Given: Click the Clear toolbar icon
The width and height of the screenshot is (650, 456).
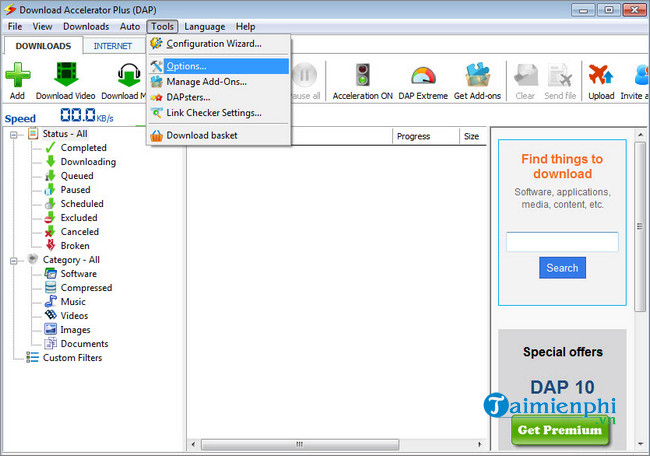Looking at the screenshot, I should (525, 75).
